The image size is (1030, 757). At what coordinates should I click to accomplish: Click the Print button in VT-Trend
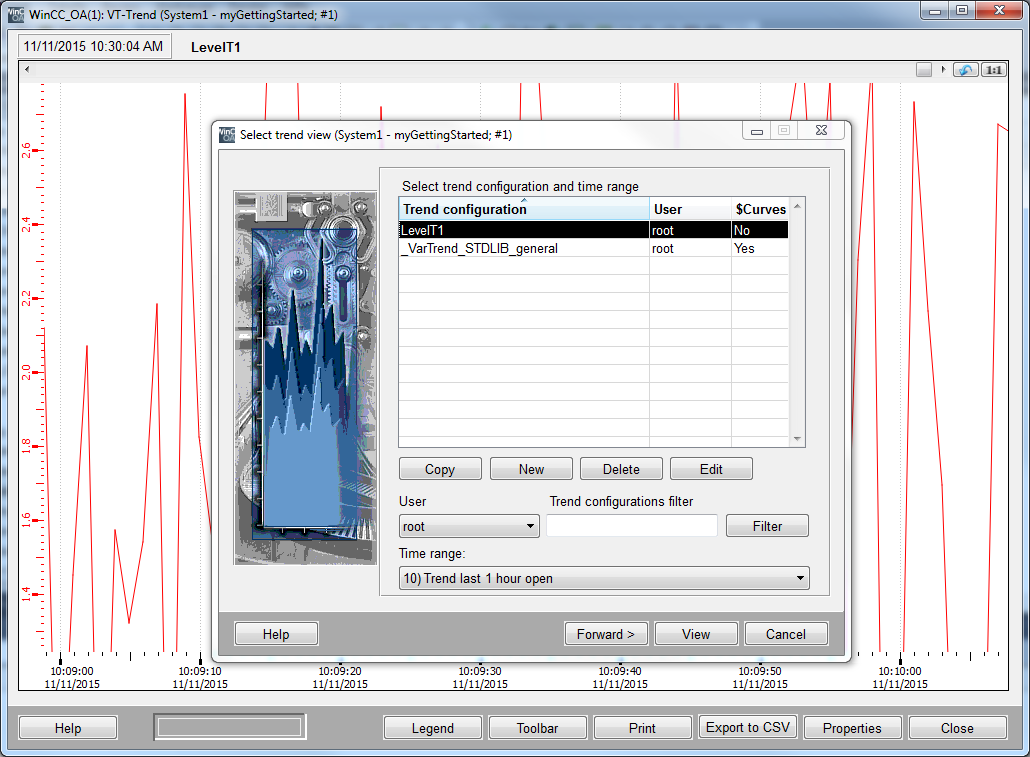pos(642,727)
